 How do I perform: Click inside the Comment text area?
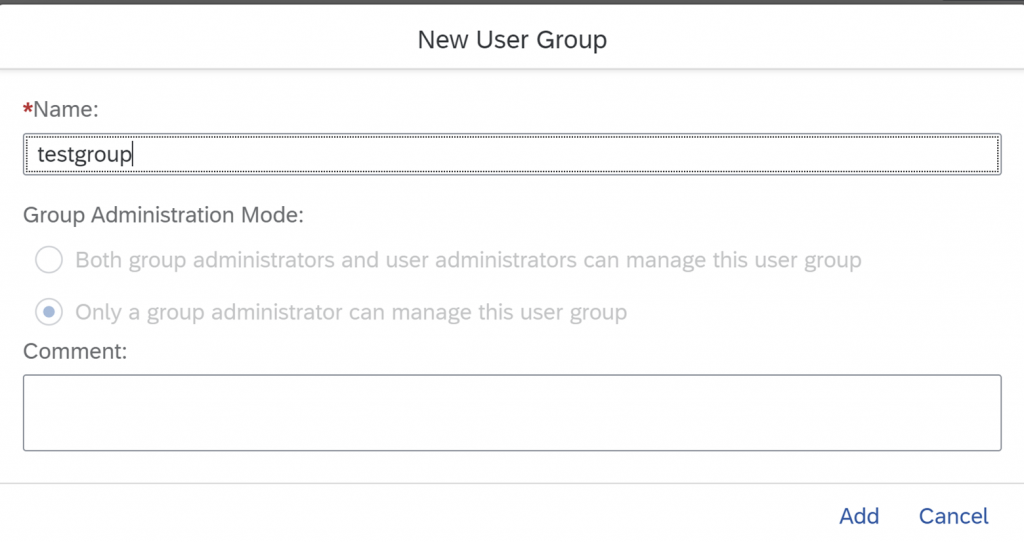(x=512, y=413)
